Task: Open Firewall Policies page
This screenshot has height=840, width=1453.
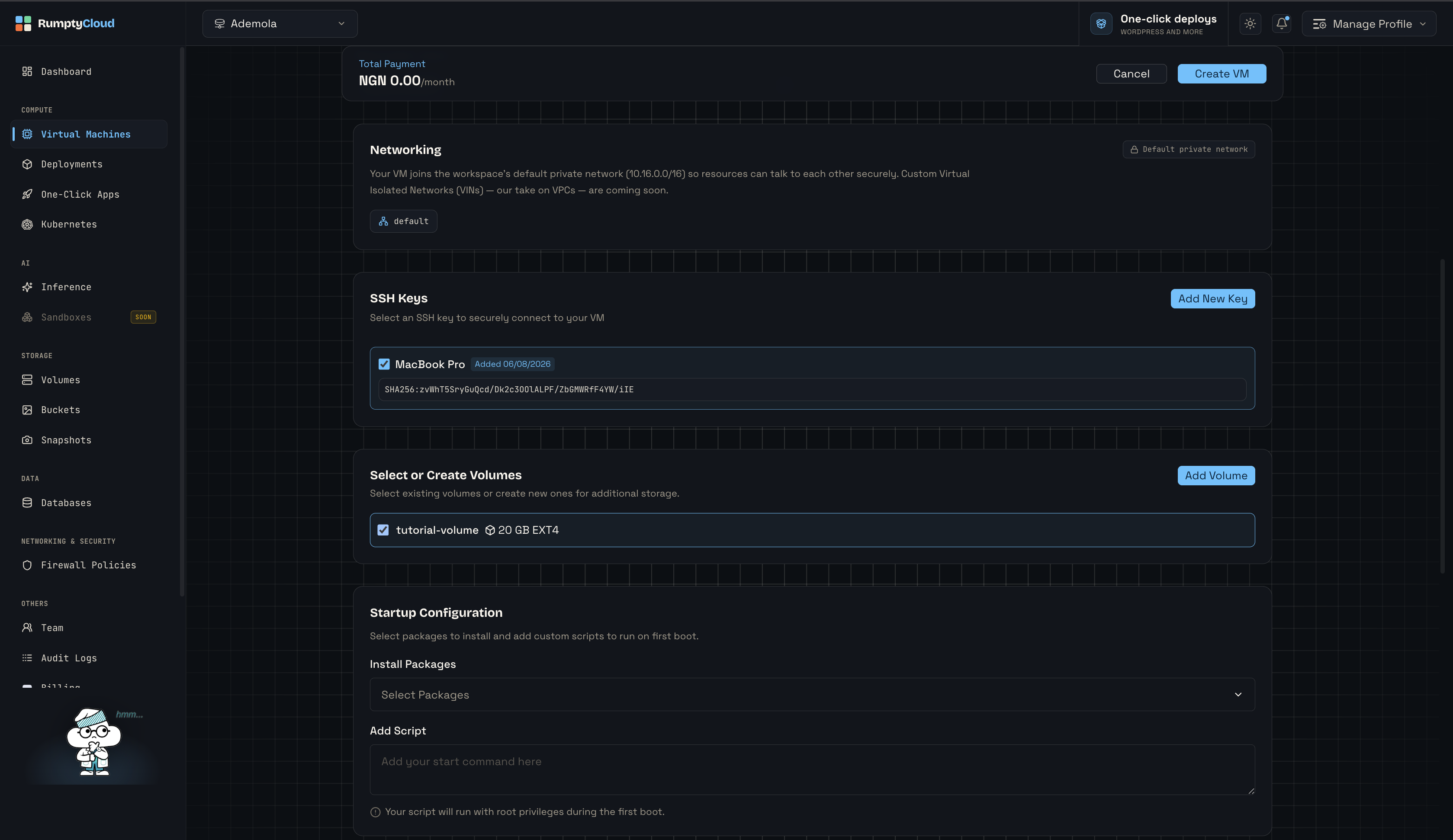Action: [89, 565]
